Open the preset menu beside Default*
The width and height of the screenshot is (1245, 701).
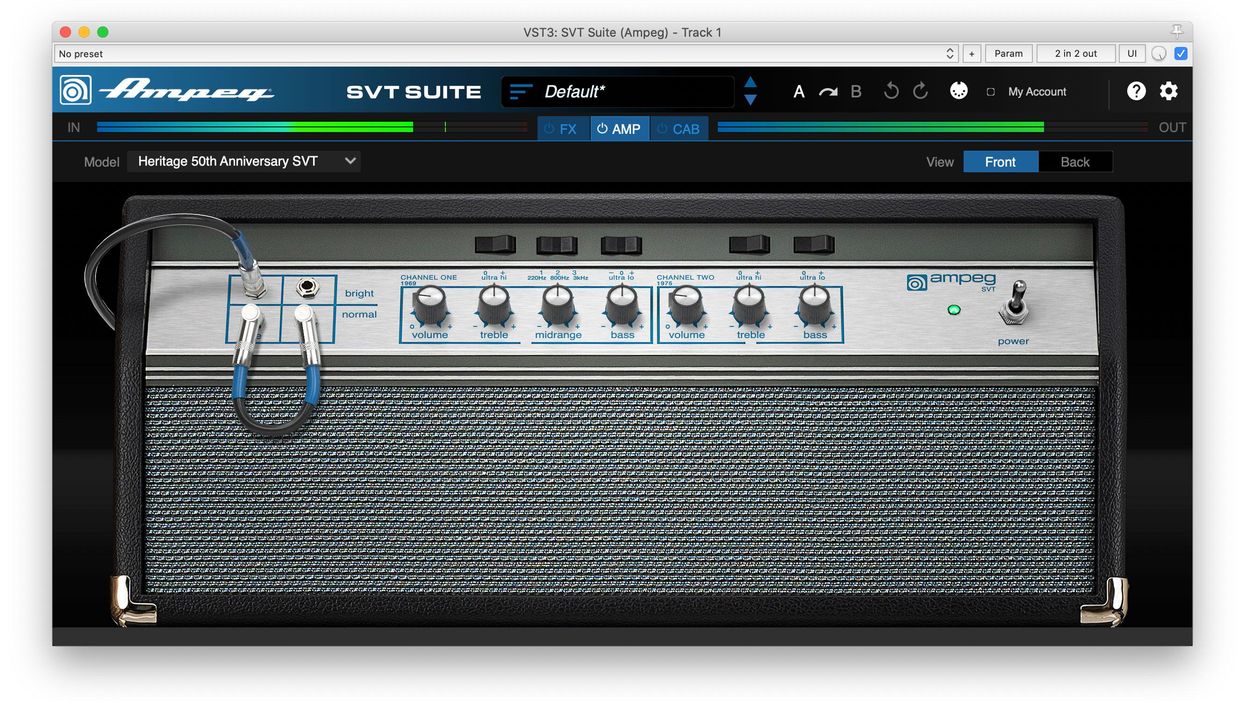click(519, 90)
